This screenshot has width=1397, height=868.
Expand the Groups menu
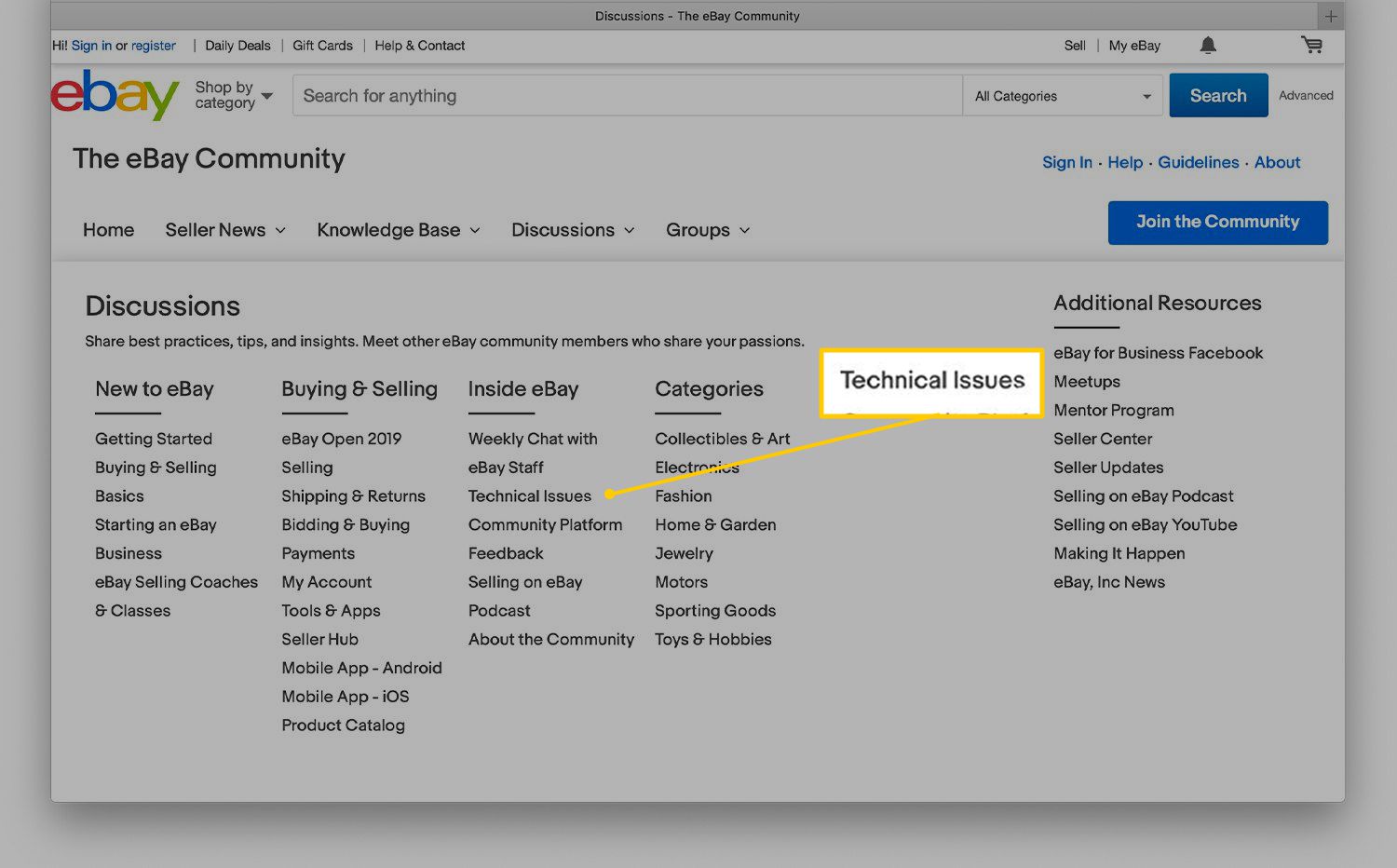[708, 230]
